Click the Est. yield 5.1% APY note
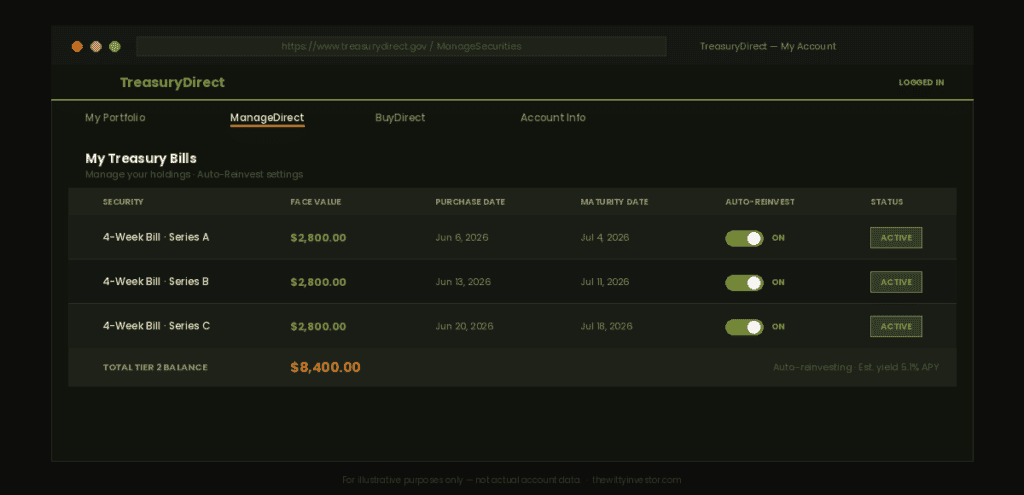Viewport: 1024px width, 495px height. (x=899, y=368)
